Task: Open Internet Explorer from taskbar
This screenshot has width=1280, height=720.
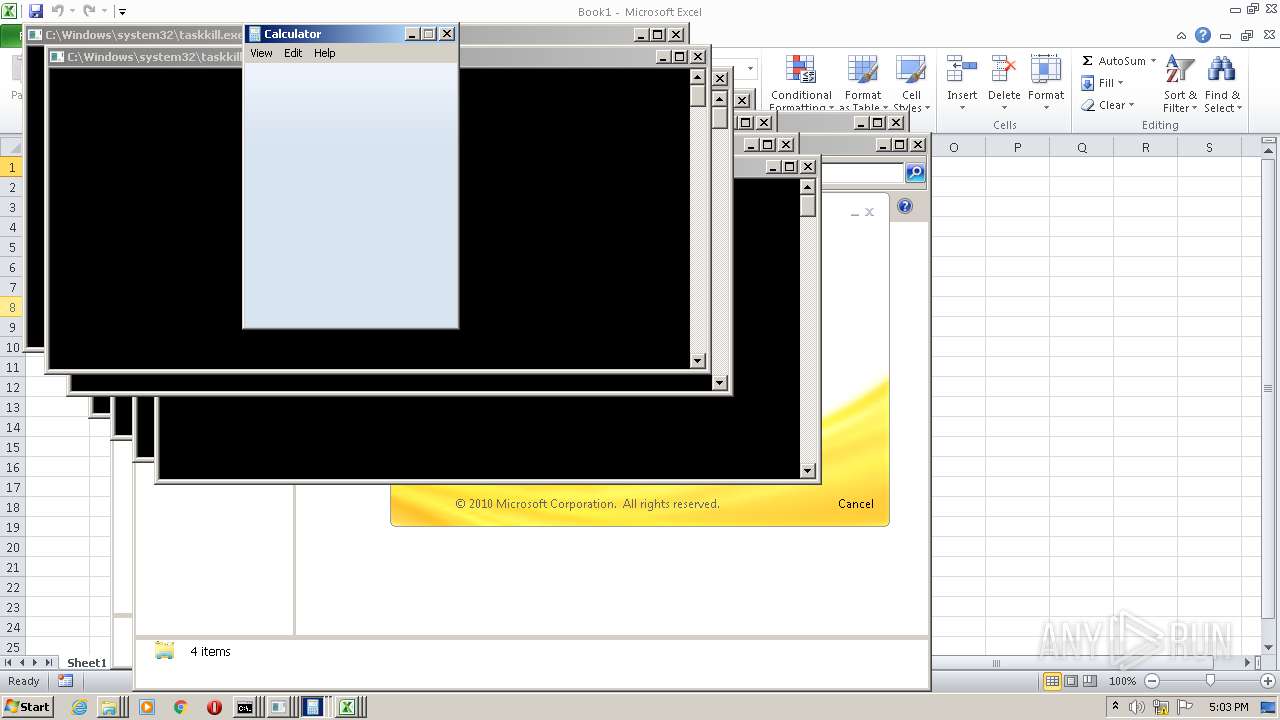Action: click(80, 707)
